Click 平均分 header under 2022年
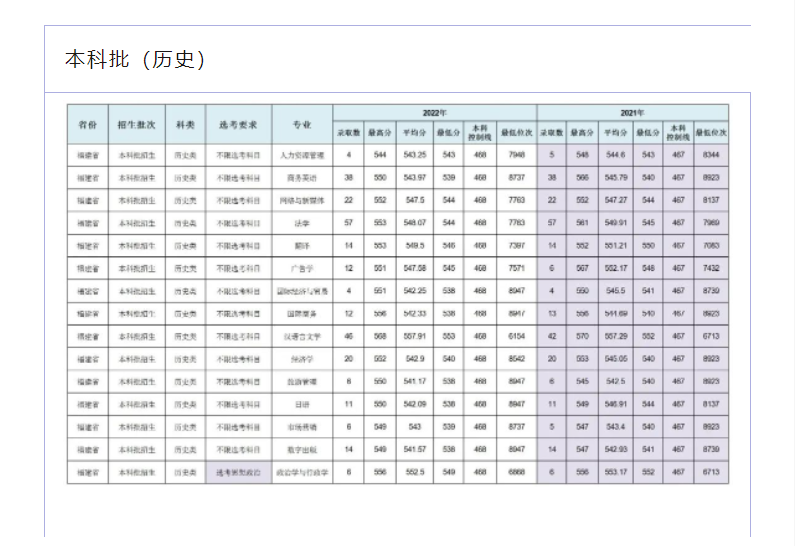Viewport: 795px width, 546px height. 415,132
